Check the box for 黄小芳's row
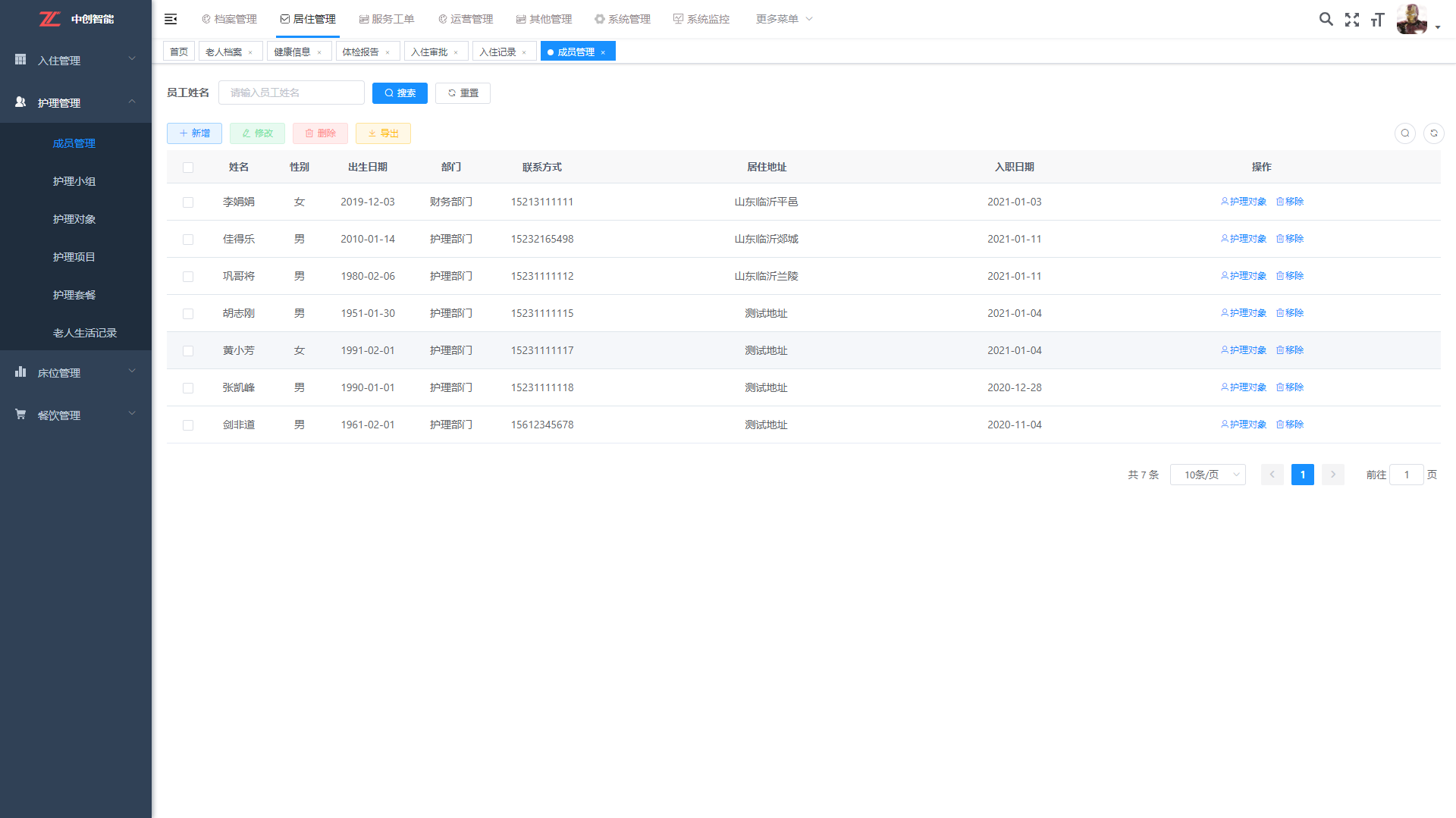The image size is (1456, 818). [188, 351]
